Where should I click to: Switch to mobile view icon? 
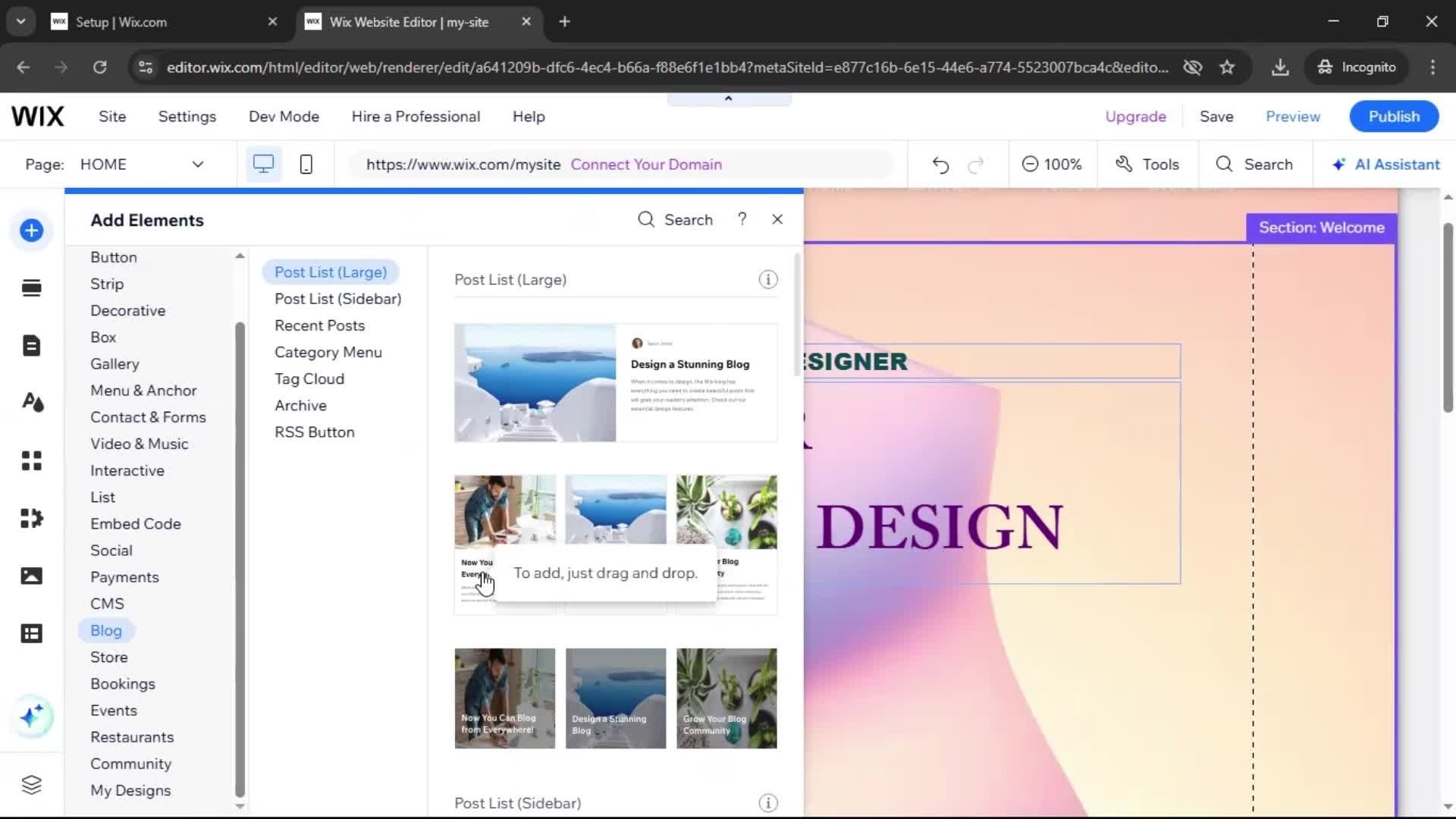[x=306, y=165]
